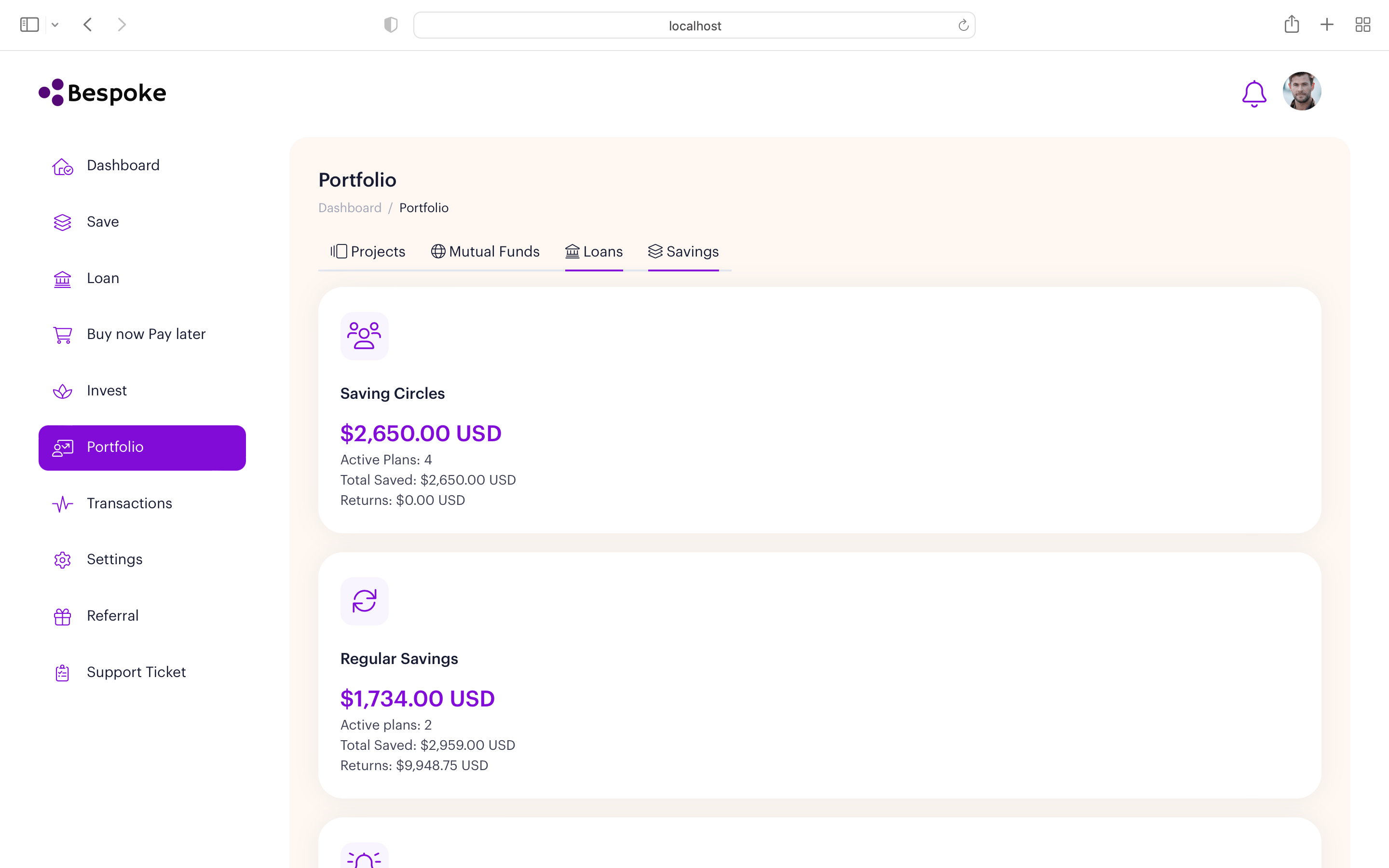Click inside the browser address bar

pyautogui.click(x=694, y=25)
